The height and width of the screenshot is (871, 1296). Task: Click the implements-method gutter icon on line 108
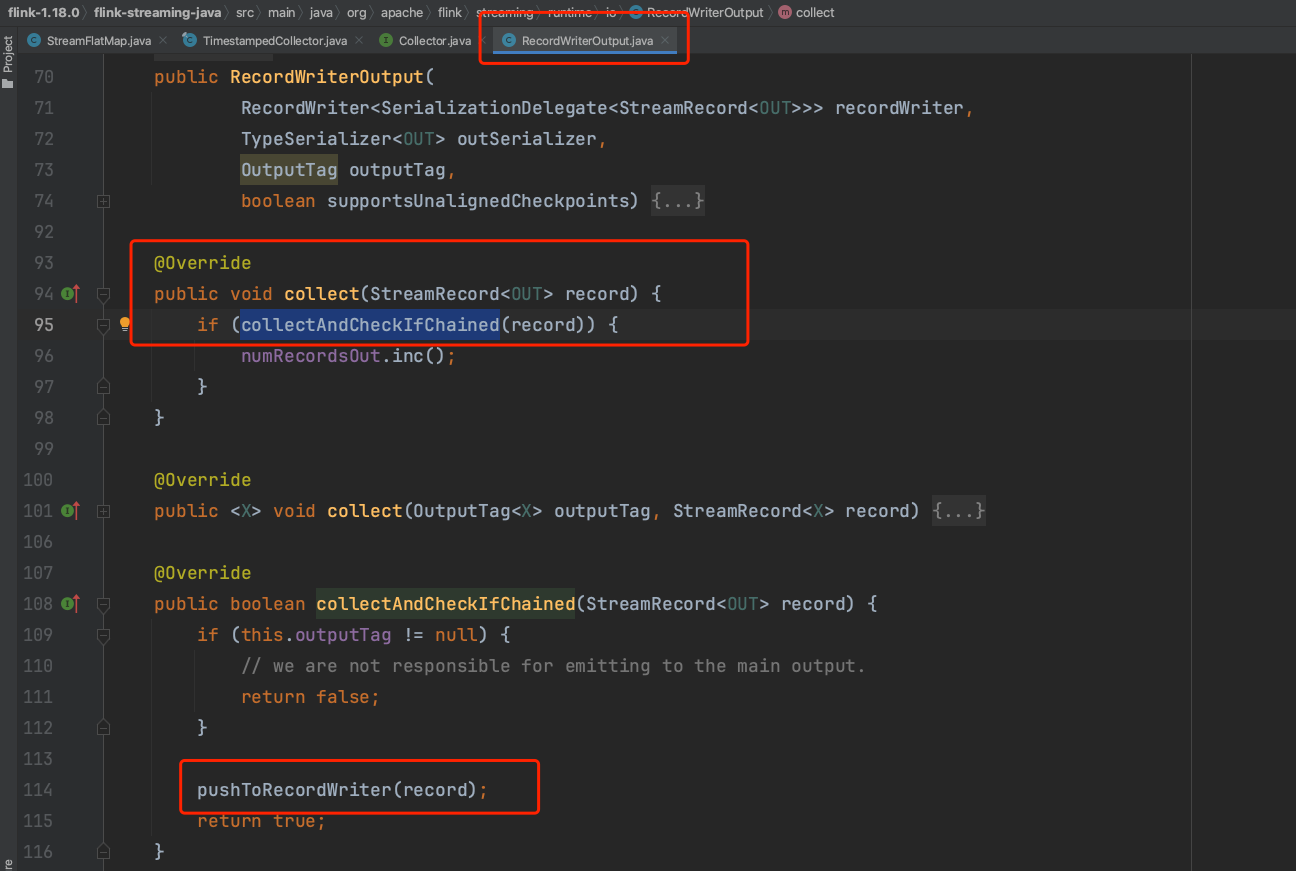pyautogui.click(x=69, y=603)
